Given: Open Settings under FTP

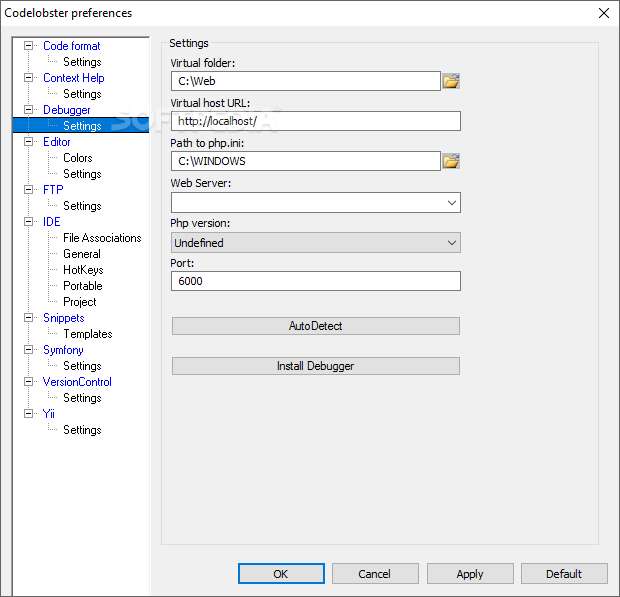Looking at the screenshot, I should (82, 206).
